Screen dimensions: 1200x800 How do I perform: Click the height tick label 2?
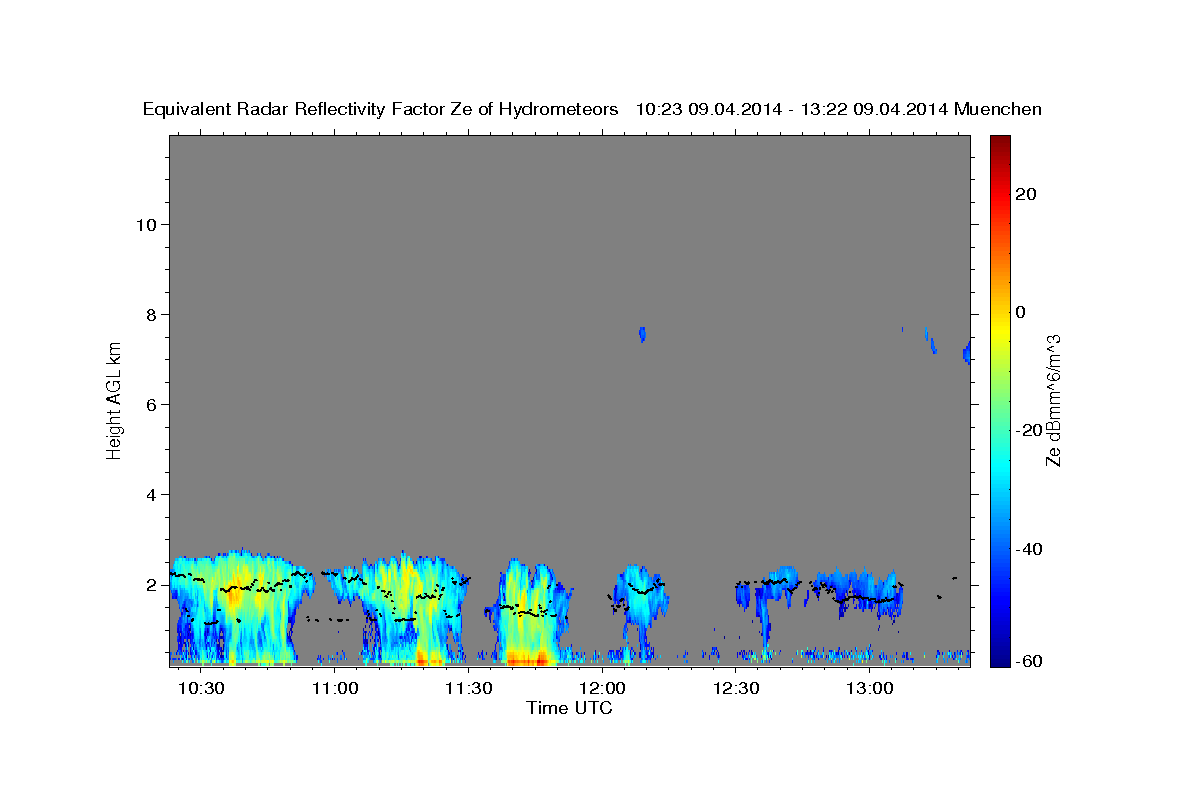click(x=151, y=584)
